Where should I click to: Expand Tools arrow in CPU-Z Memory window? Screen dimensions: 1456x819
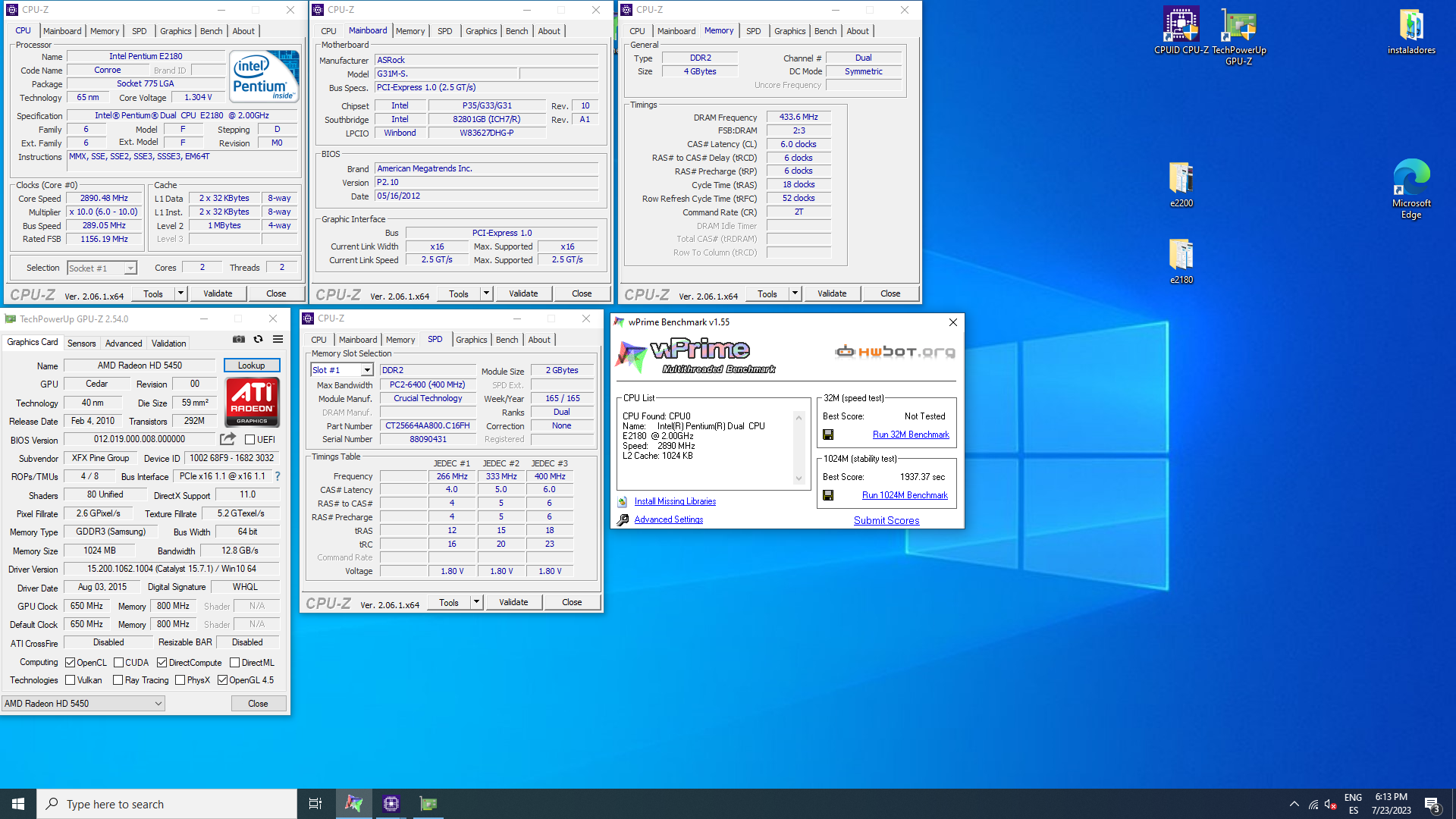pyautogui.click(x=795, y=293)
